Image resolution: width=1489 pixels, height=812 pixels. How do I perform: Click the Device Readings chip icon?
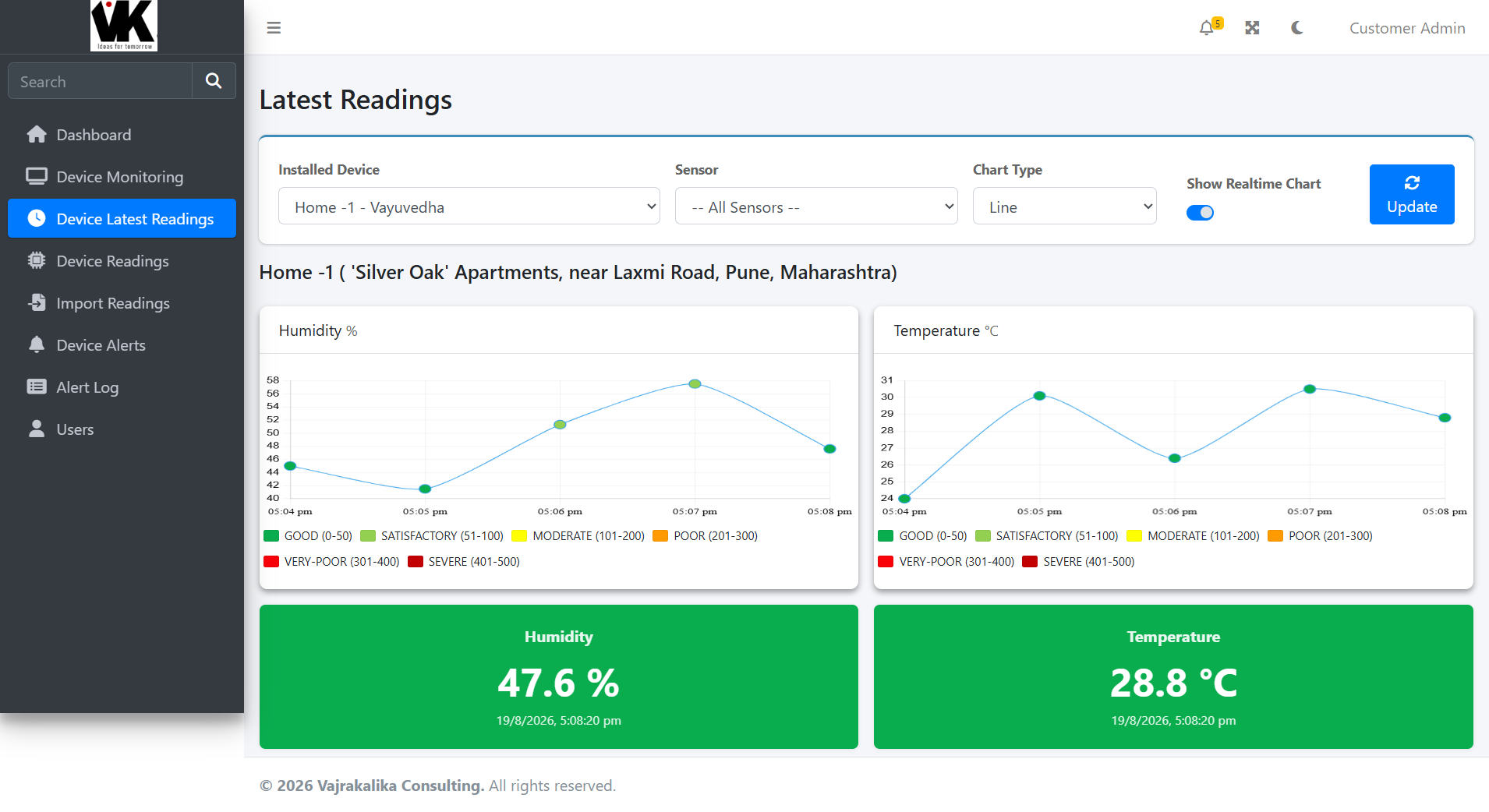coord(37,261)
